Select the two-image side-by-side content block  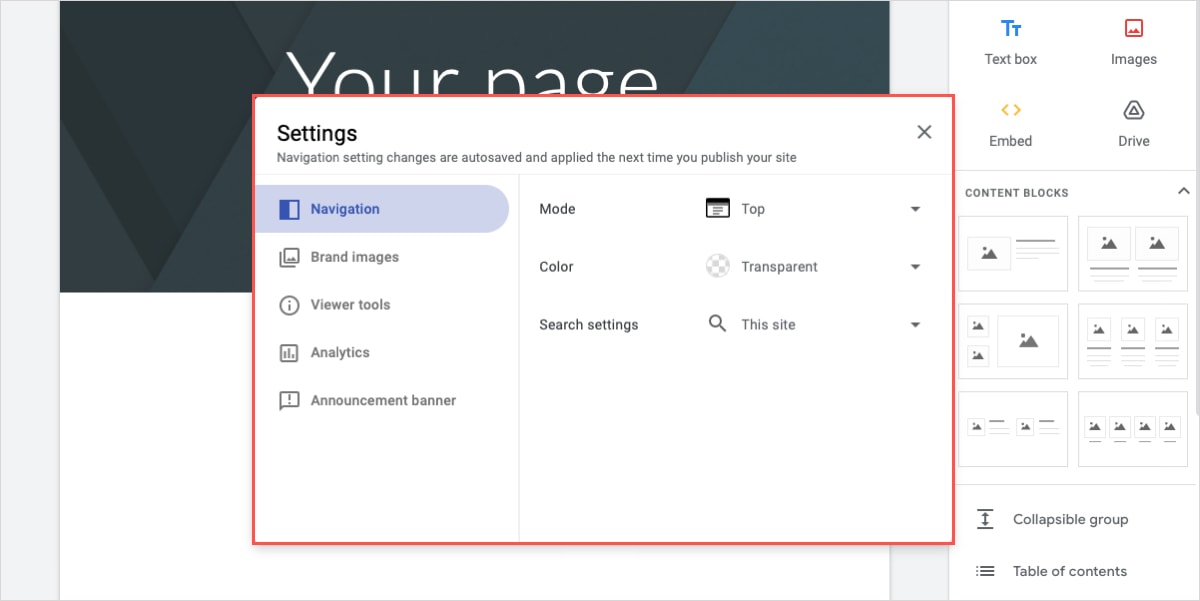(1133, 253)
